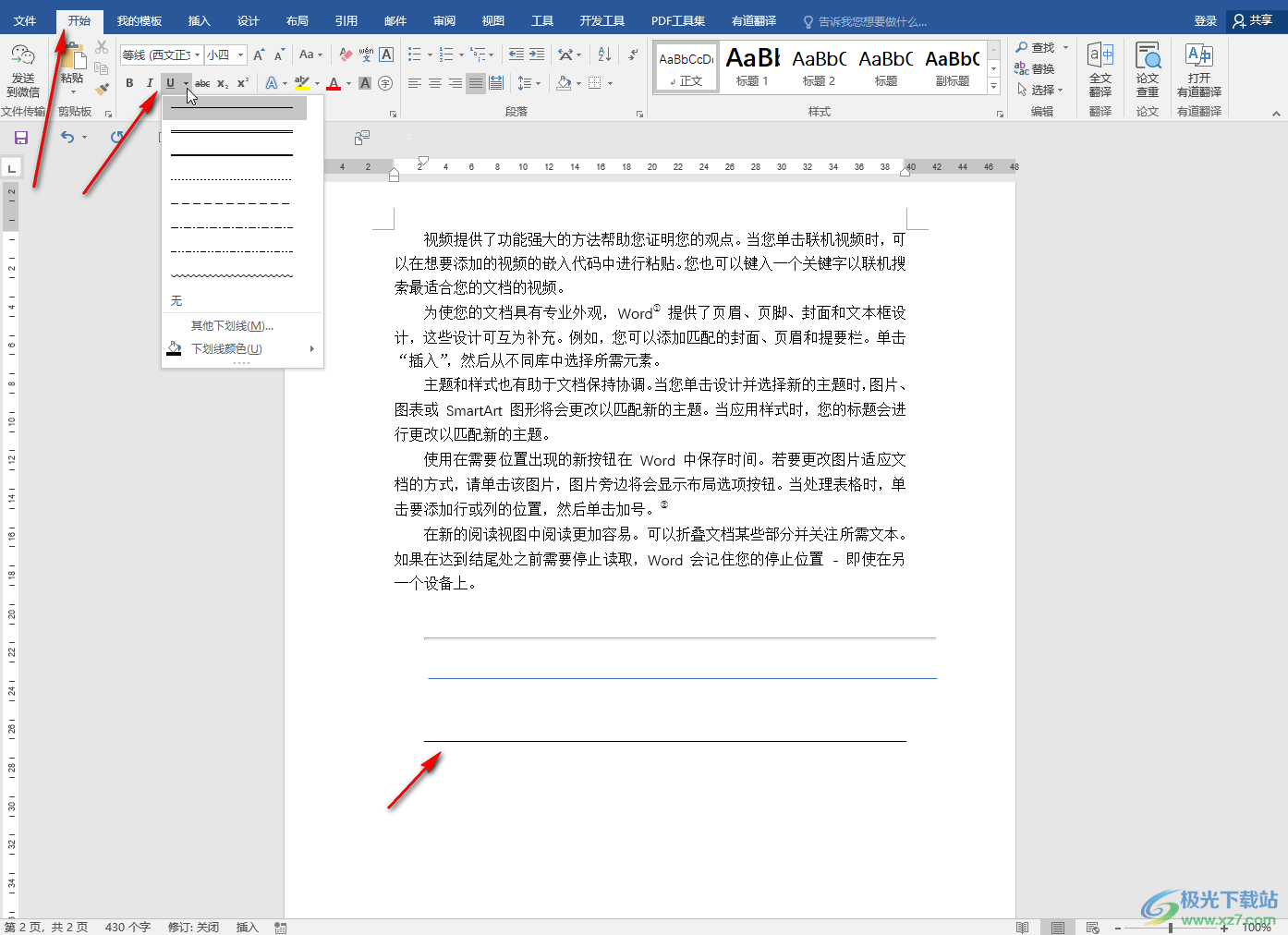The width and height of the screenshot is (1288, 935).
Task: Click the phonetic guide wén icon
Action: [366, 55]
